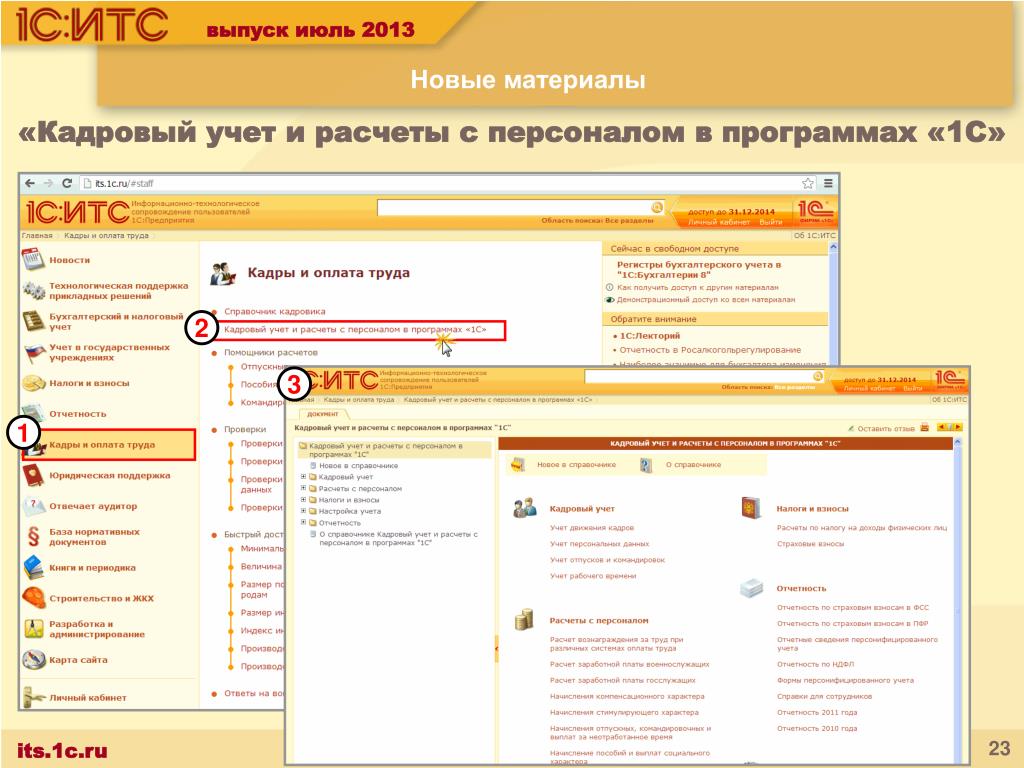Open Регистры бухгалтерского учета в 1С:Бухгалтерии 8
The width and height of the screenshot is (1024, 768).
coord(698,270)
